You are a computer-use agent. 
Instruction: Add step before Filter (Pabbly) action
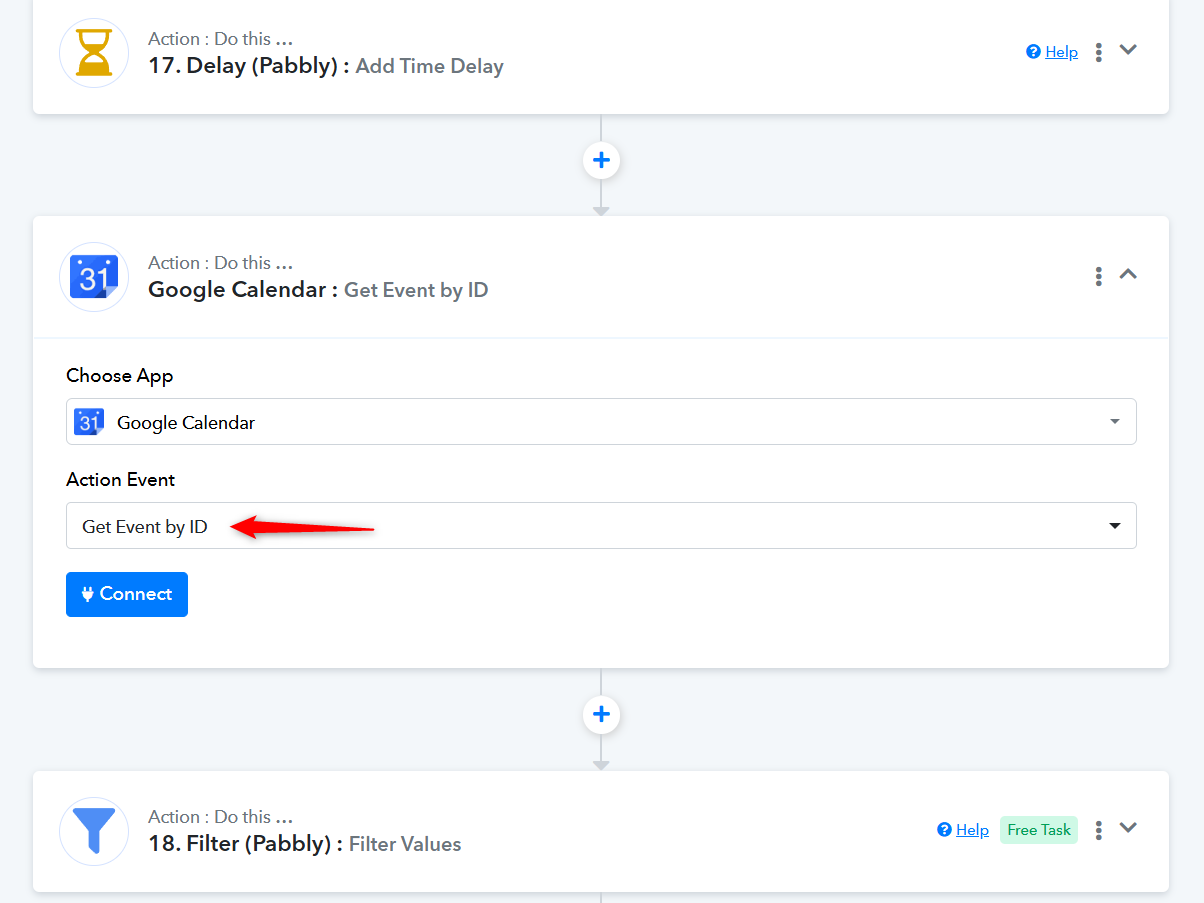point(601,715)
